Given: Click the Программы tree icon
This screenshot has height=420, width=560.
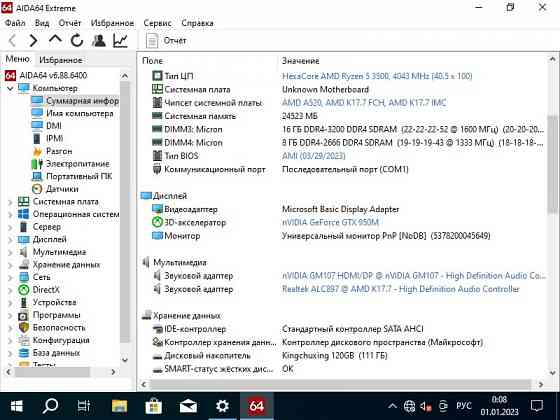Looking at the screenshot, I should coord(24,315).
